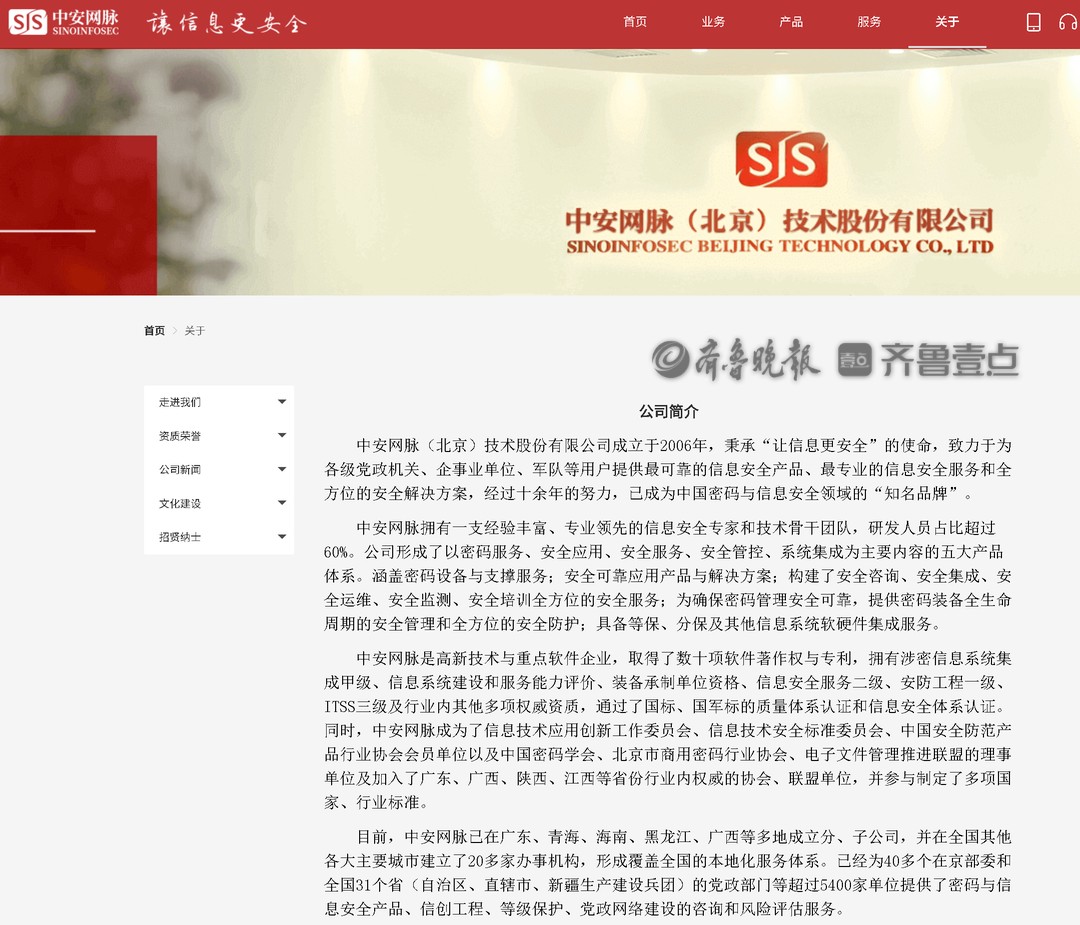Expand the 公司新闻 sidebar arrow
The image size is (1080, 925).
click(x=282, y=469)
